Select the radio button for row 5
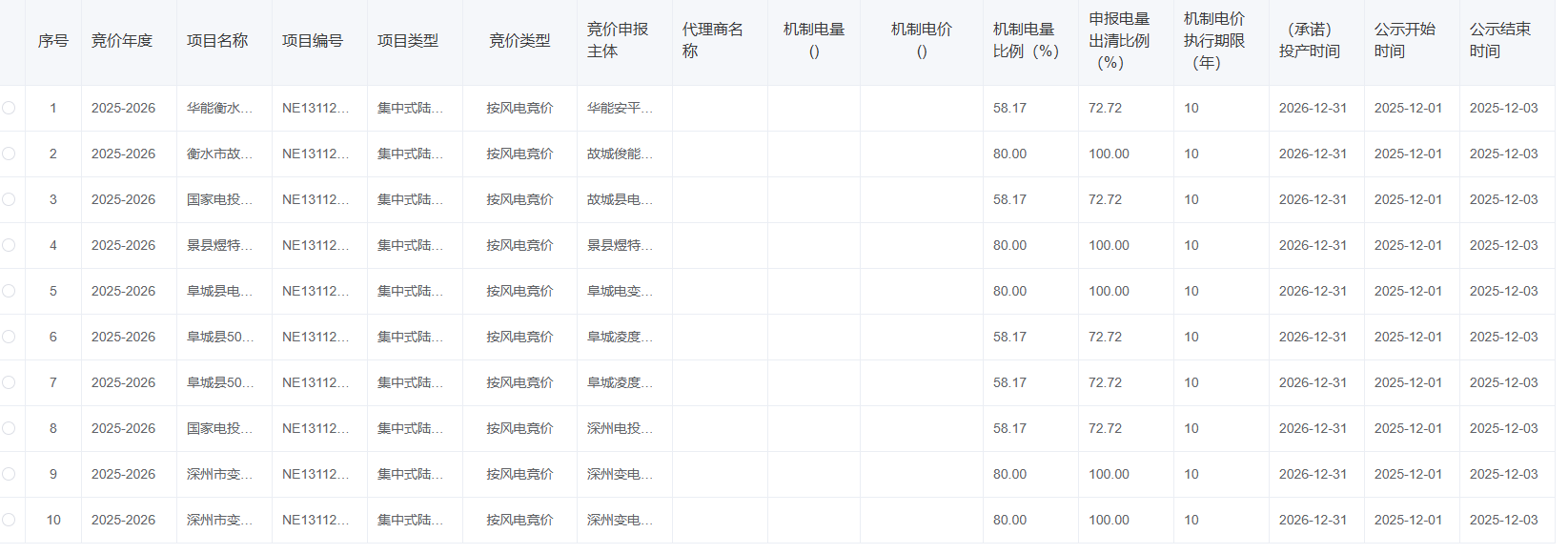The height and width of the screenshot is (554, 1568). pos(9,291)
